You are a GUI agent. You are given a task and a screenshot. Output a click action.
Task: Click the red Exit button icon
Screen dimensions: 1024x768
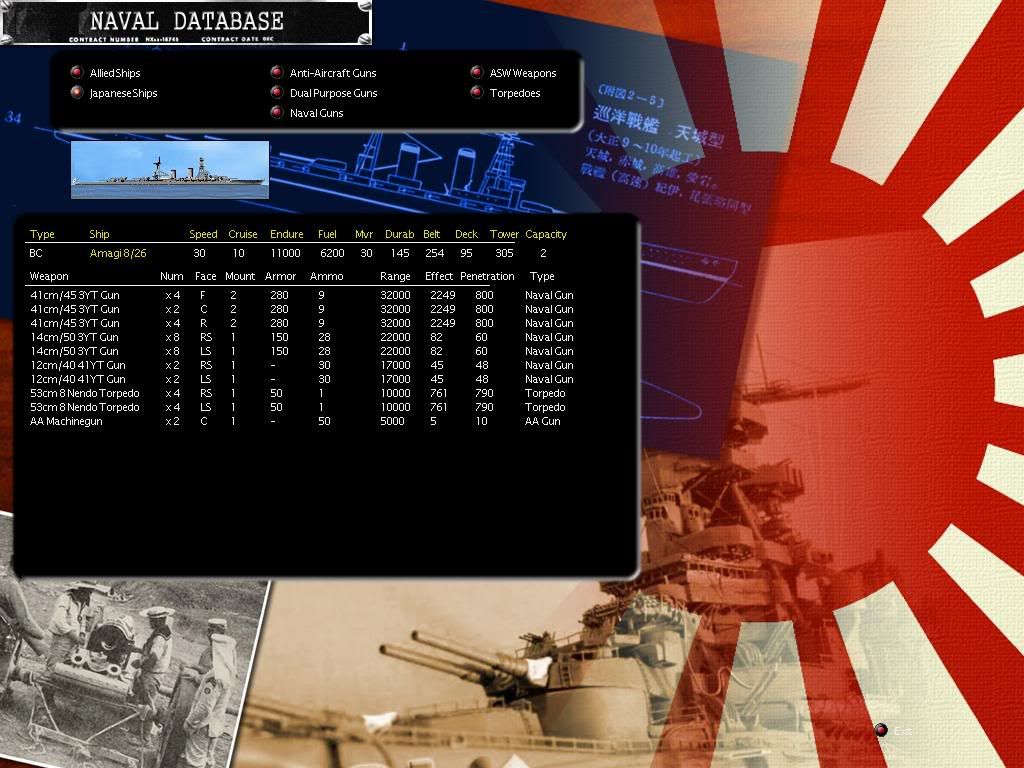pyautogui.click(x=881, y=730)
